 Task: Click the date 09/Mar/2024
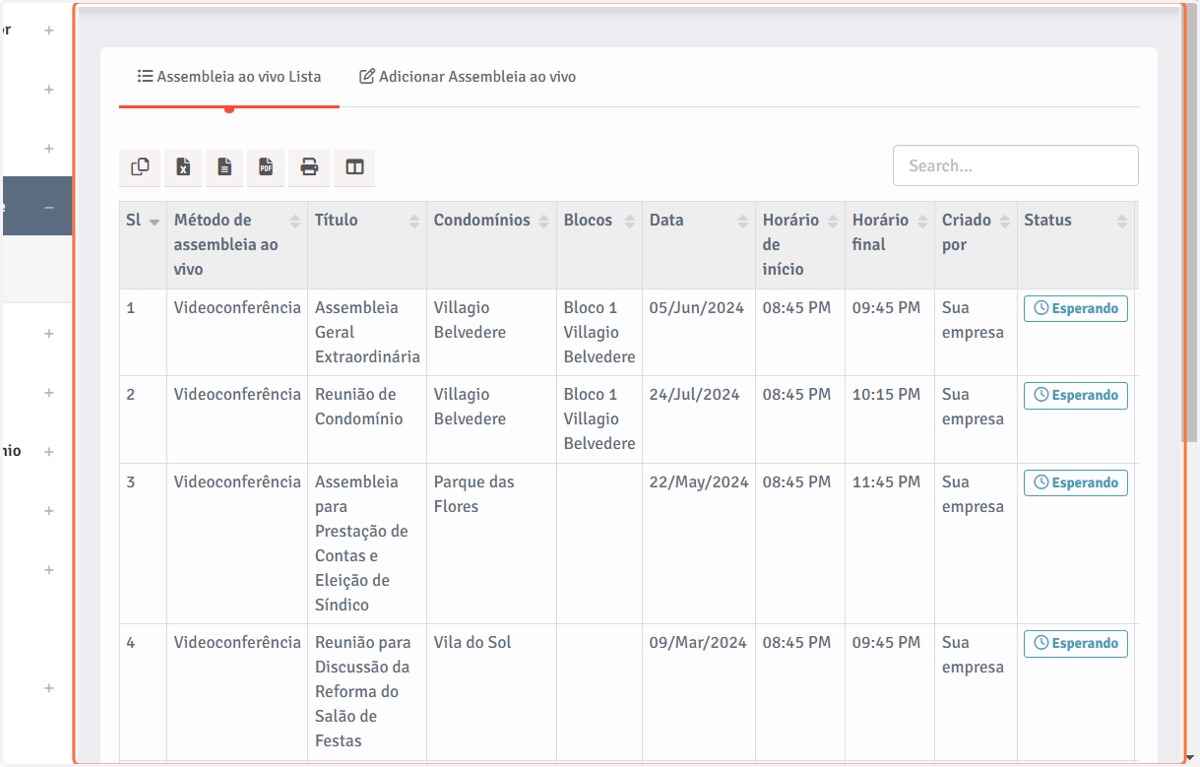pos(698,643)
